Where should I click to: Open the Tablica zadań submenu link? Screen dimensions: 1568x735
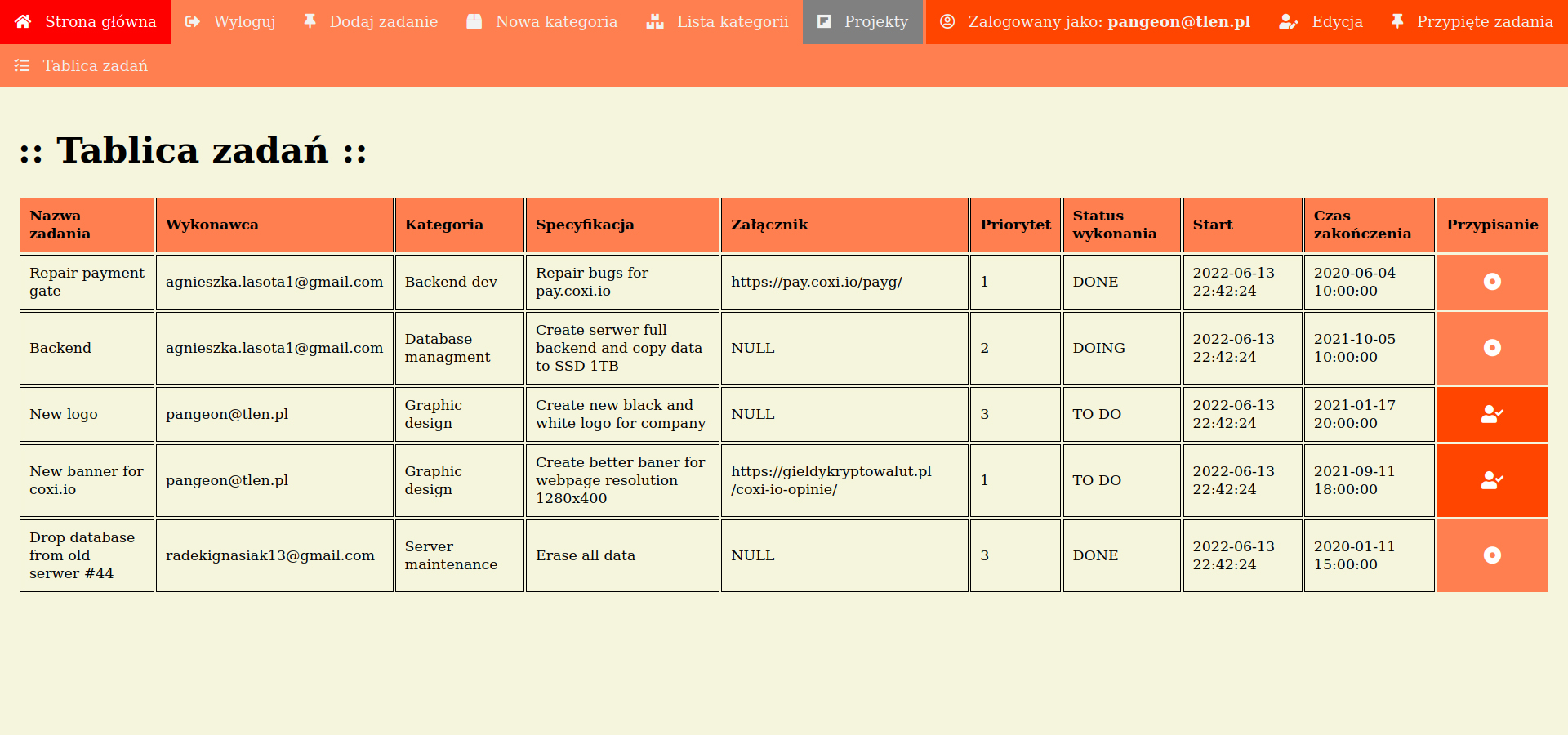[x=82, y=65]
